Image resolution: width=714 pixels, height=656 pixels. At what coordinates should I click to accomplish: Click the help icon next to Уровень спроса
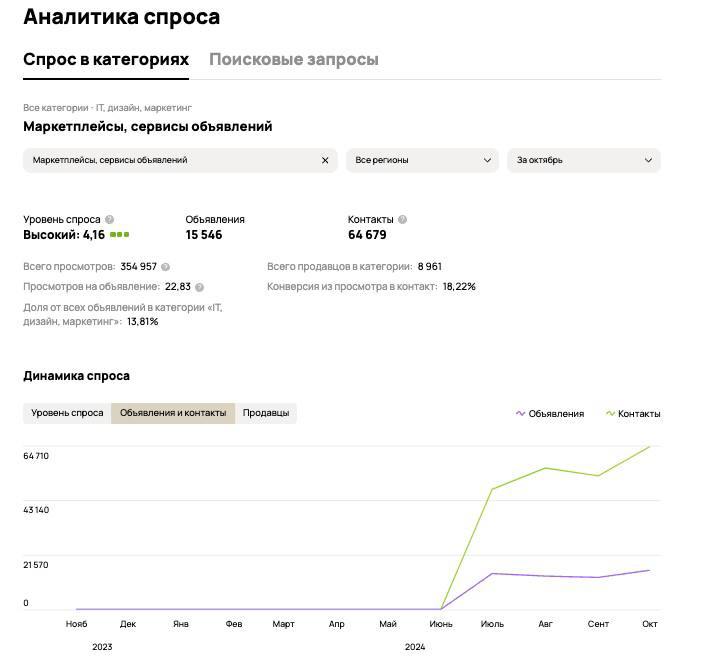pyautogui.click(x=110, y=220)
